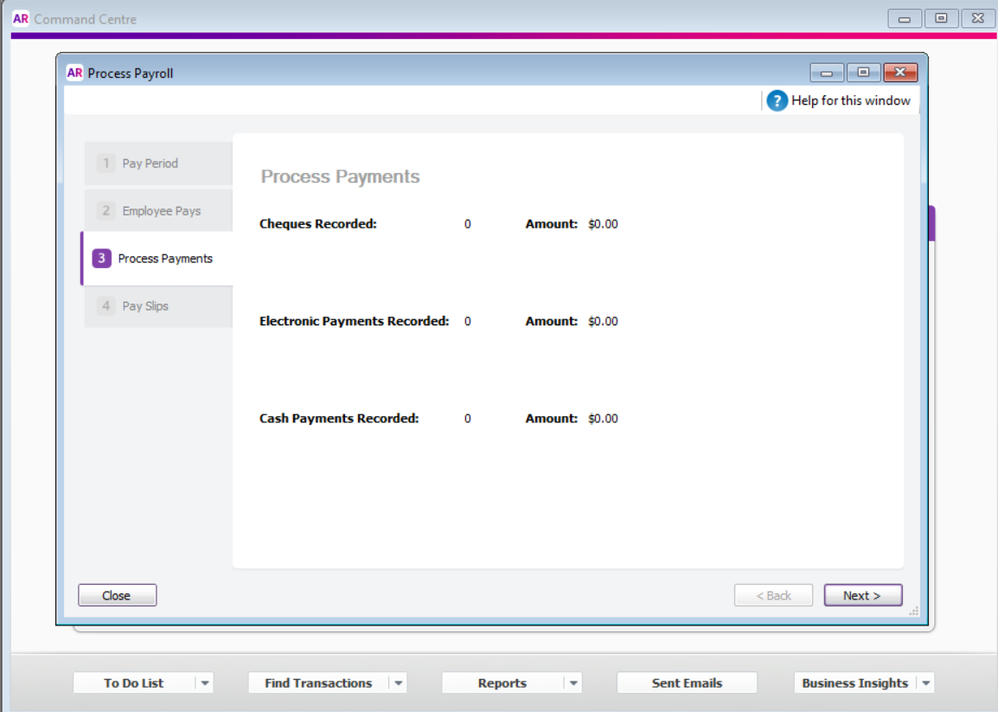The width and height of the screenshot is (998, 712).
Task: Select the Process Payments step
Action: pyautogui.click(x=165, y=258)
